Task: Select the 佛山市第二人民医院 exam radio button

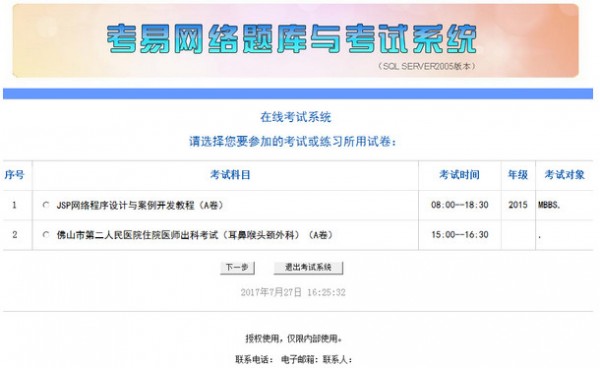Action: [46, 234]
